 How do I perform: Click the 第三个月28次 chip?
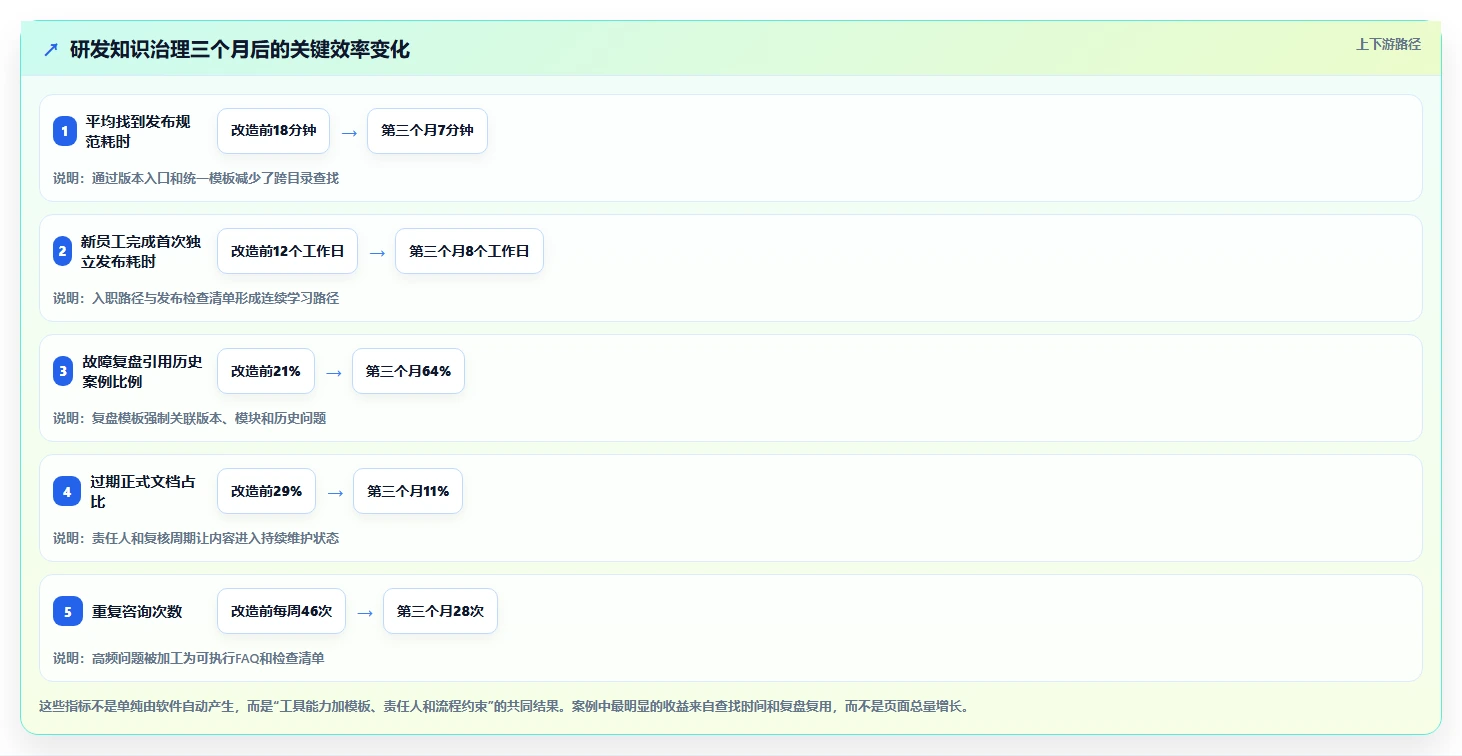point(440,611)
